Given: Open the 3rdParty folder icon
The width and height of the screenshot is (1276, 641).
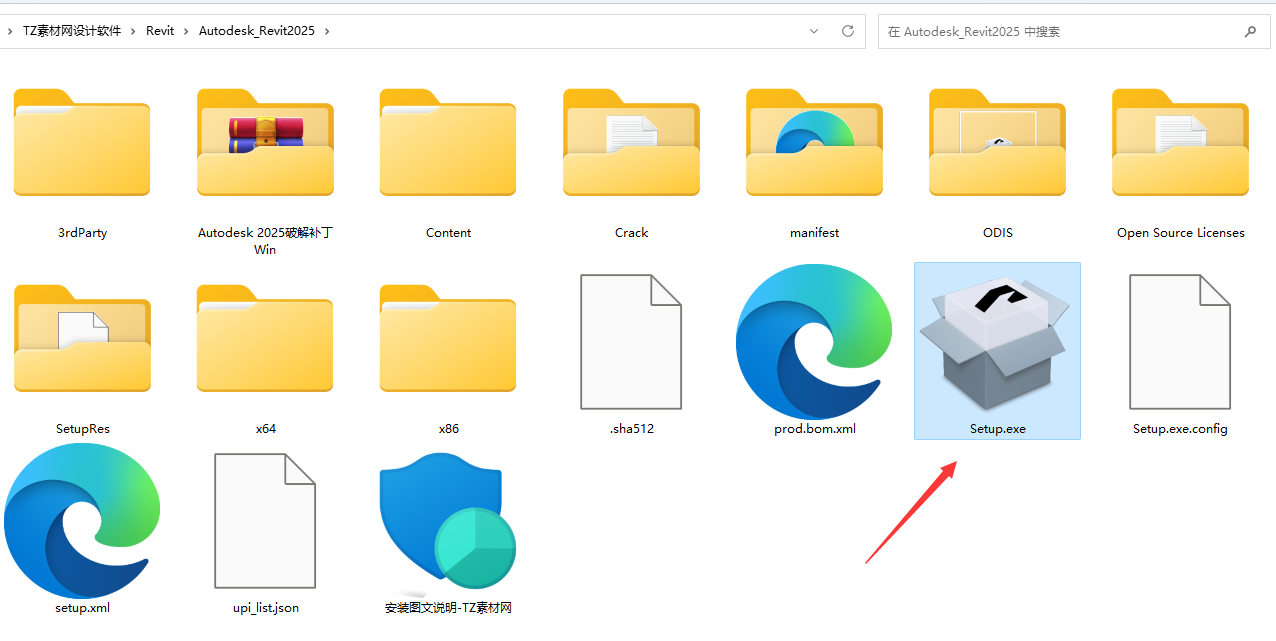Looking at the screenshot, I should click(82, 142).
